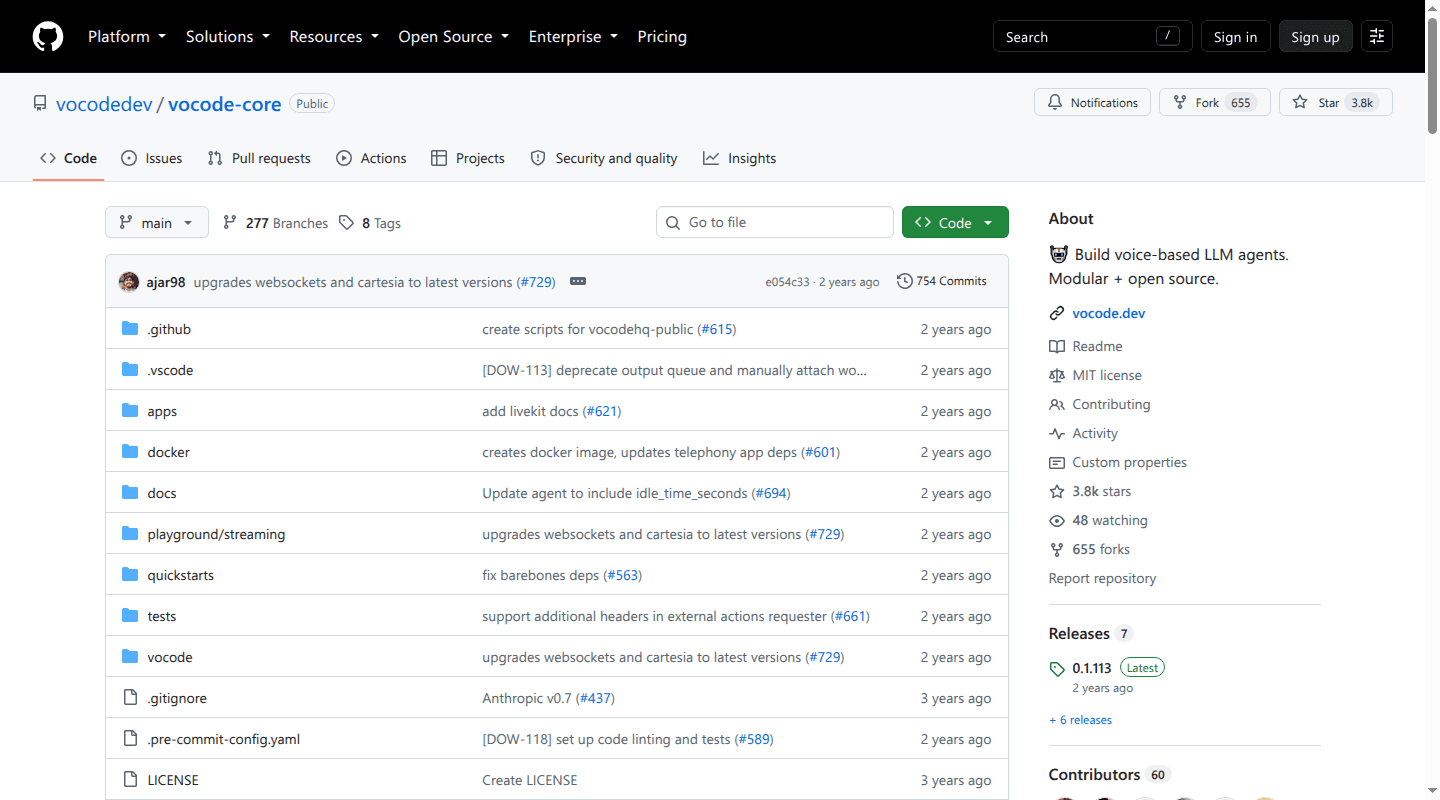Expand the Open Source menu
Image resolution: width=1440 pixels, height=800 pixels.
pyautogui.click(x=454, y=36)
